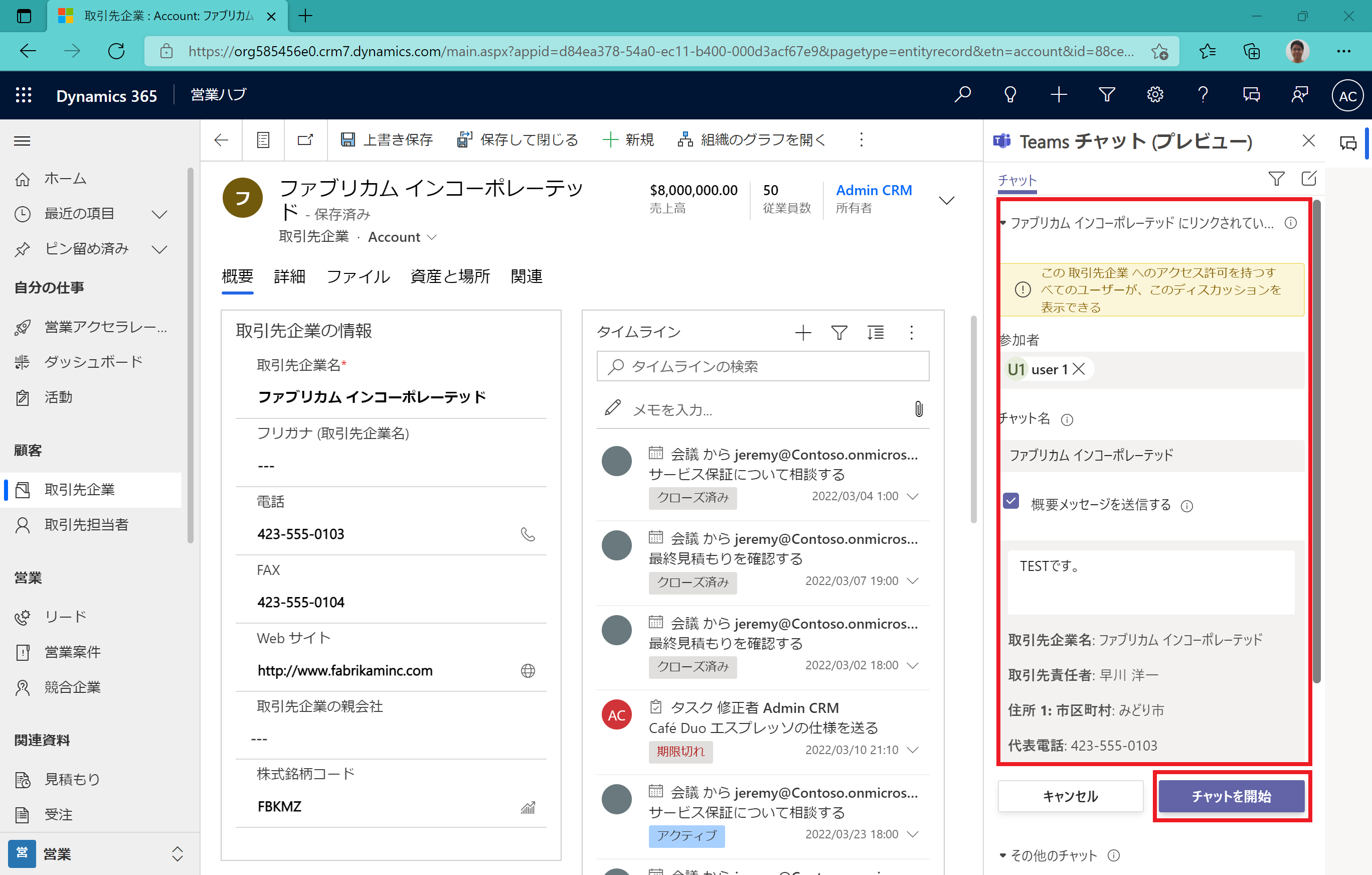Click the globe icon beside website URL
1372x875 pixels.
[x=528, y=671]
